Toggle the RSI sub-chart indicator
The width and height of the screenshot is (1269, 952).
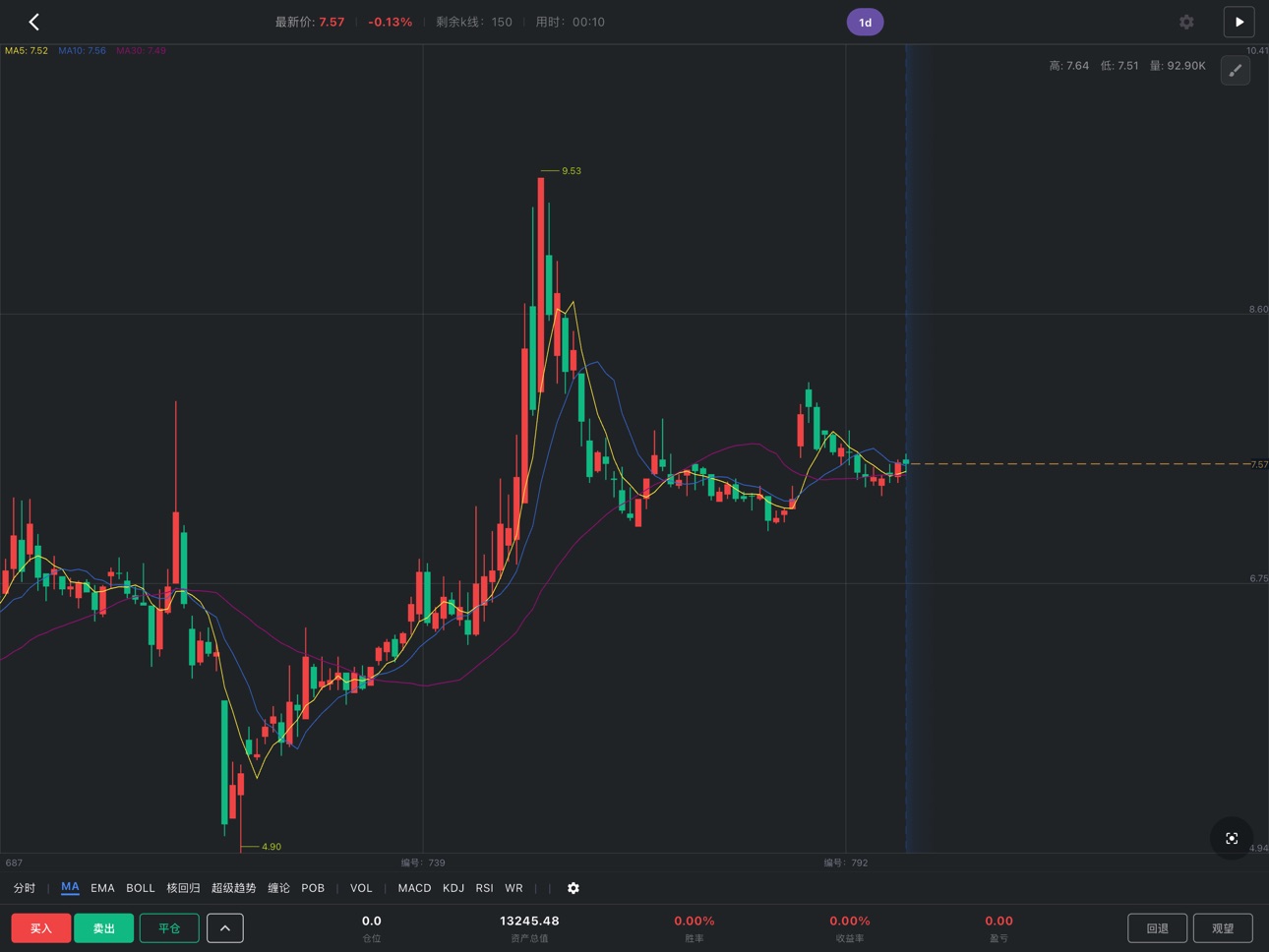pos(484,888)
